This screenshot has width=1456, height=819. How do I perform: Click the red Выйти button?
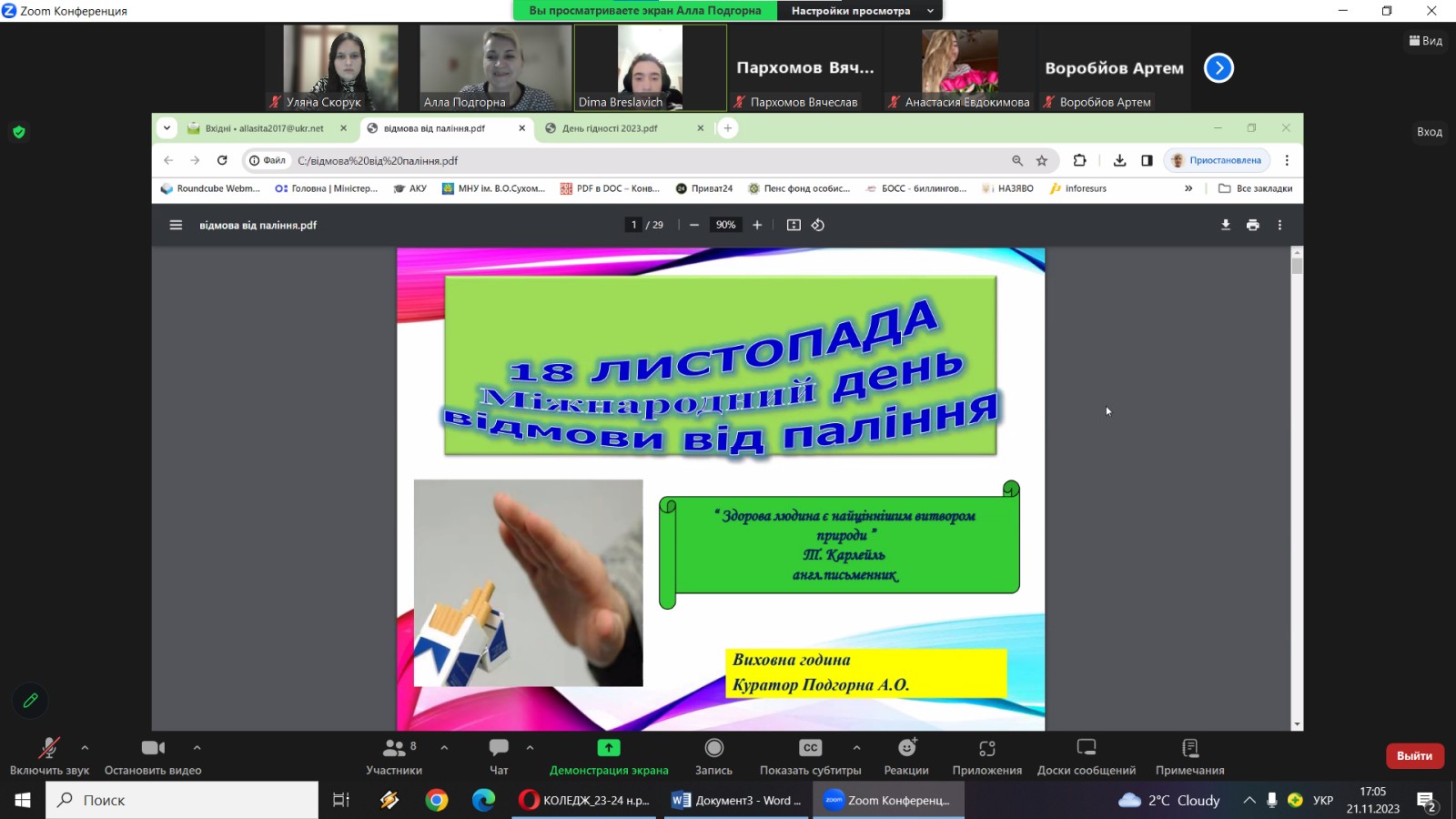pos(1414,755)
